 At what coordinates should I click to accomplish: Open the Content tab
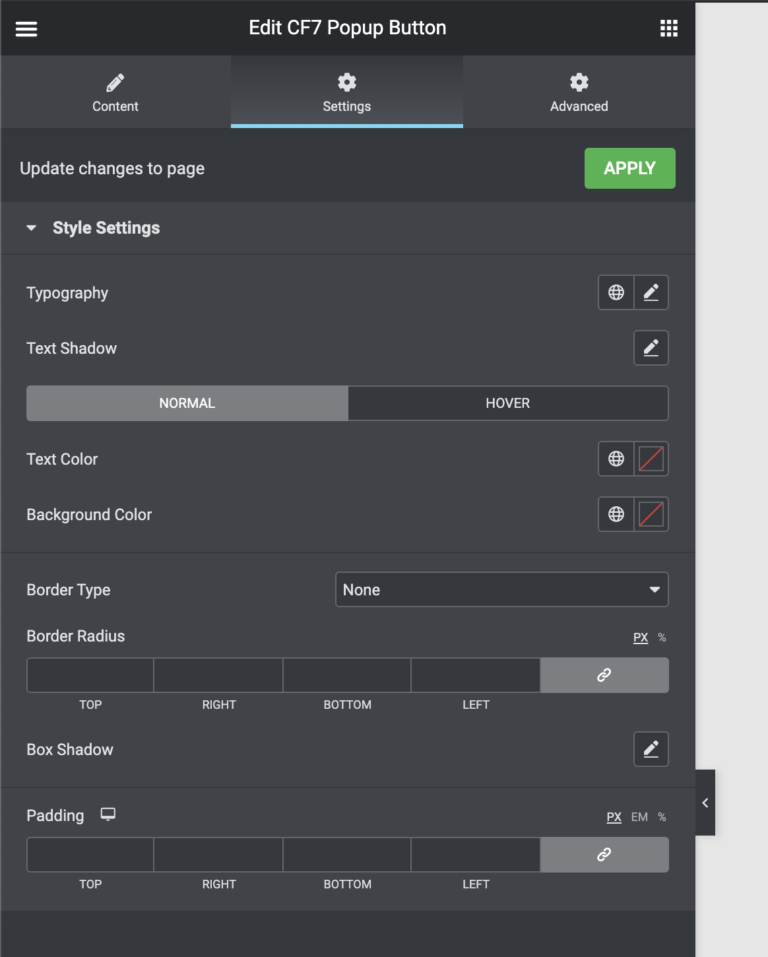[115, 91]
